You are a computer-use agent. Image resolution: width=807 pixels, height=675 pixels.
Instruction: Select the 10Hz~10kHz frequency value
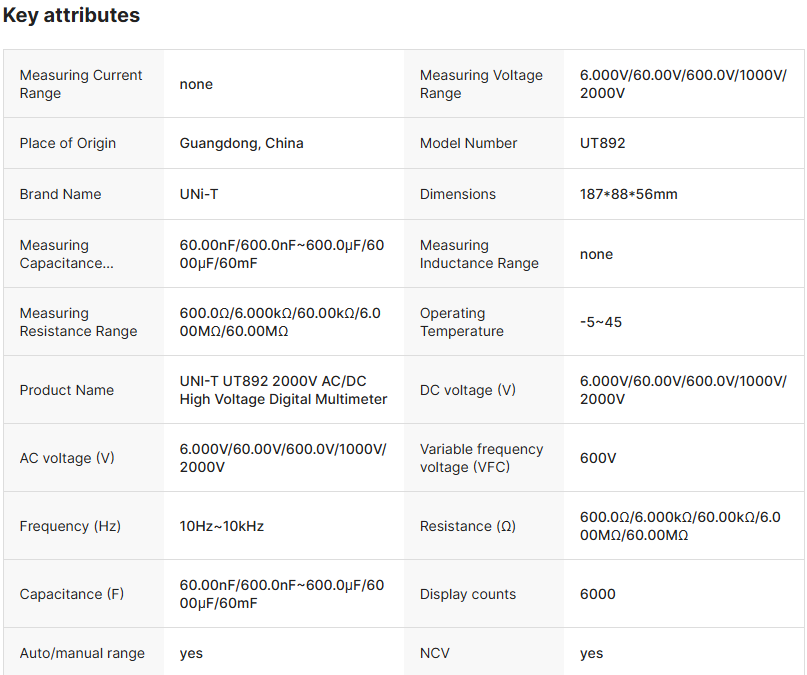[222, 526]
